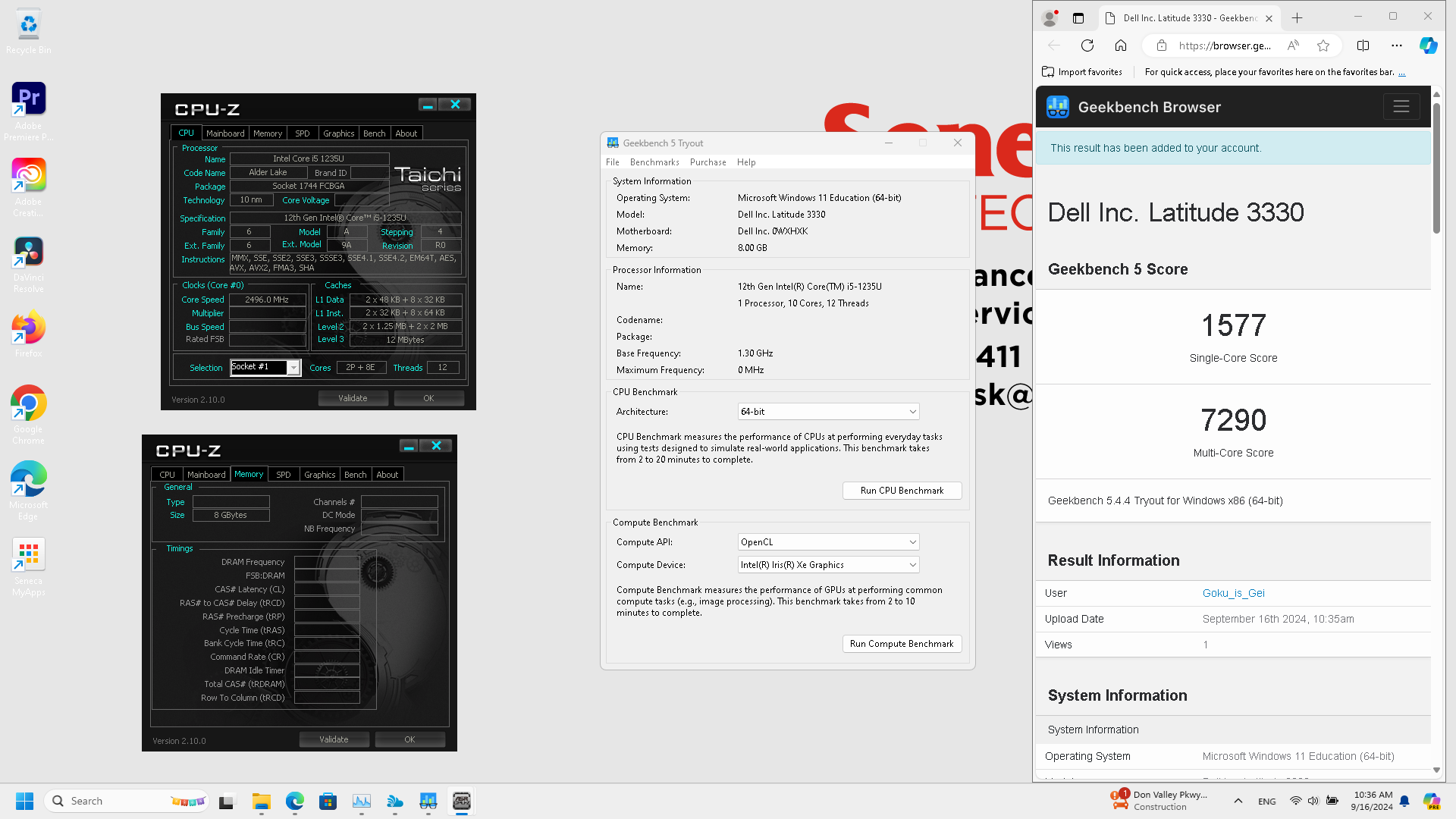Open DaVinci Resolve desktop shortcut
This screenshot has width=1456, height=819.
click(28, 265)
